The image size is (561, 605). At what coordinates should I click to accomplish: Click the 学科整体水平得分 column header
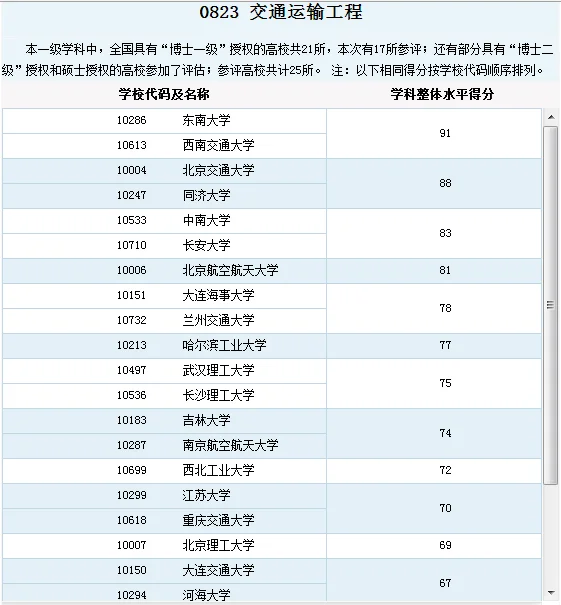pyautogui.click(x=442, y=94)
